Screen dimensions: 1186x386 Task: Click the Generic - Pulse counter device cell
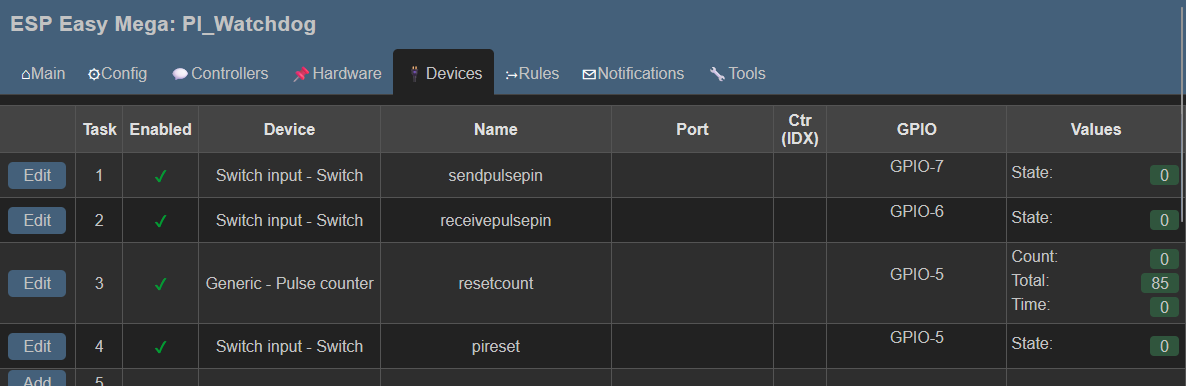290,283
